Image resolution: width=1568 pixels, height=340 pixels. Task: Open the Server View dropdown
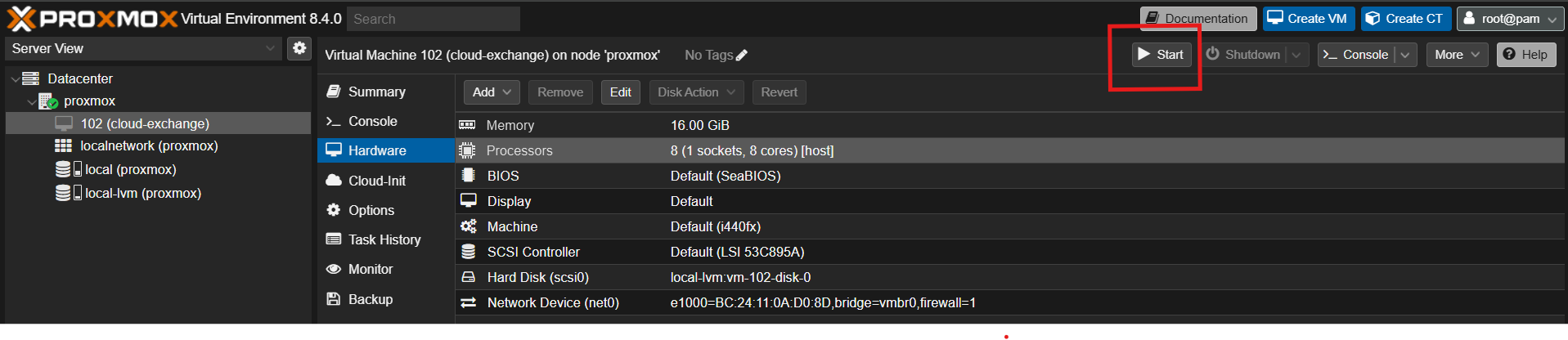point(144,48)
